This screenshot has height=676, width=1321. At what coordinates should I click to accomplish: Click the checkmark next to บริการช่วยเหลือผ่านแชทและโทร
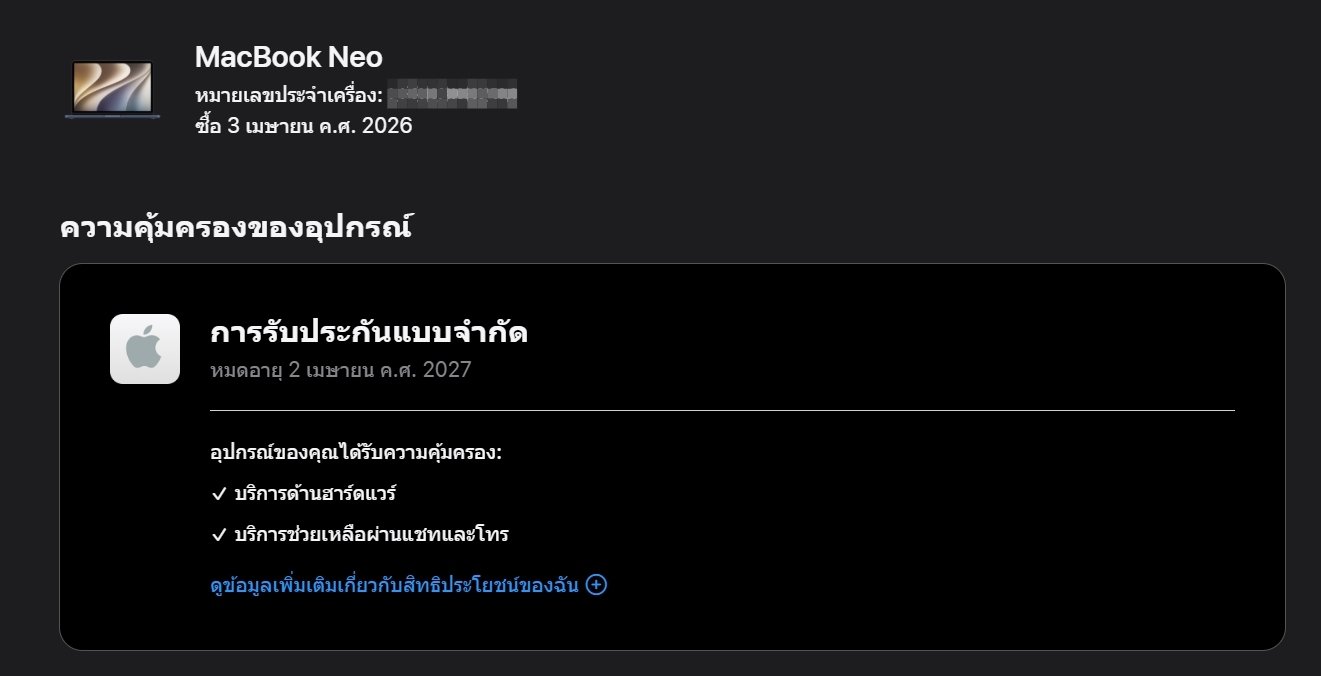219,535
